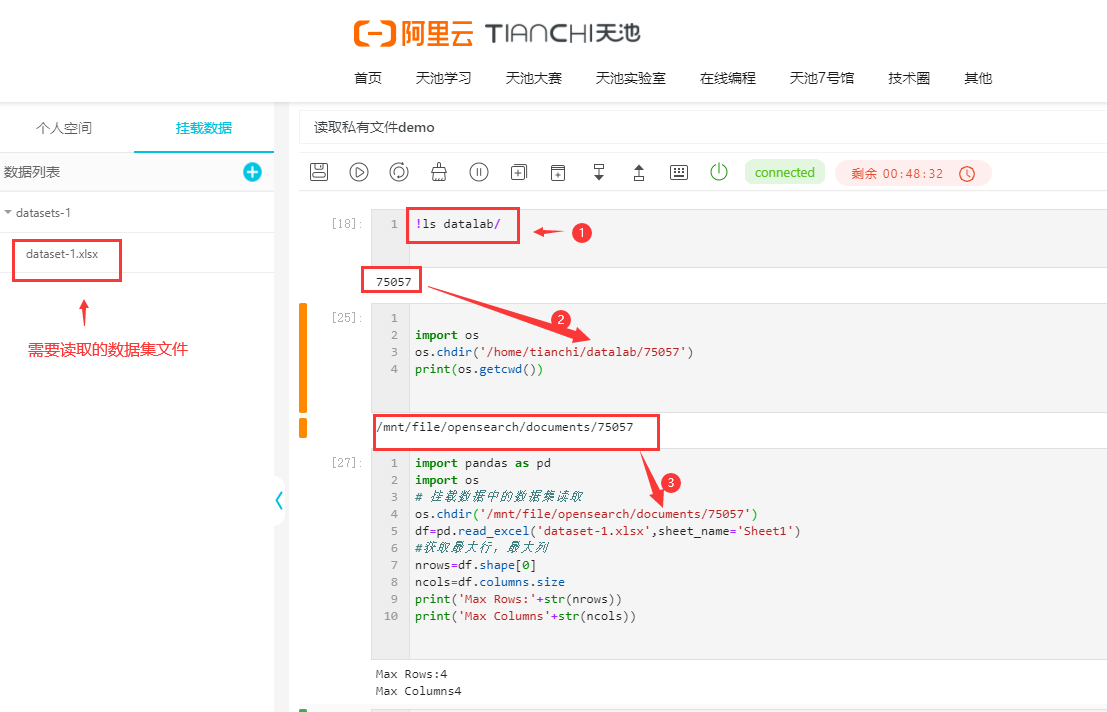Move the cell up with the up arrow icon

point(639,172)
